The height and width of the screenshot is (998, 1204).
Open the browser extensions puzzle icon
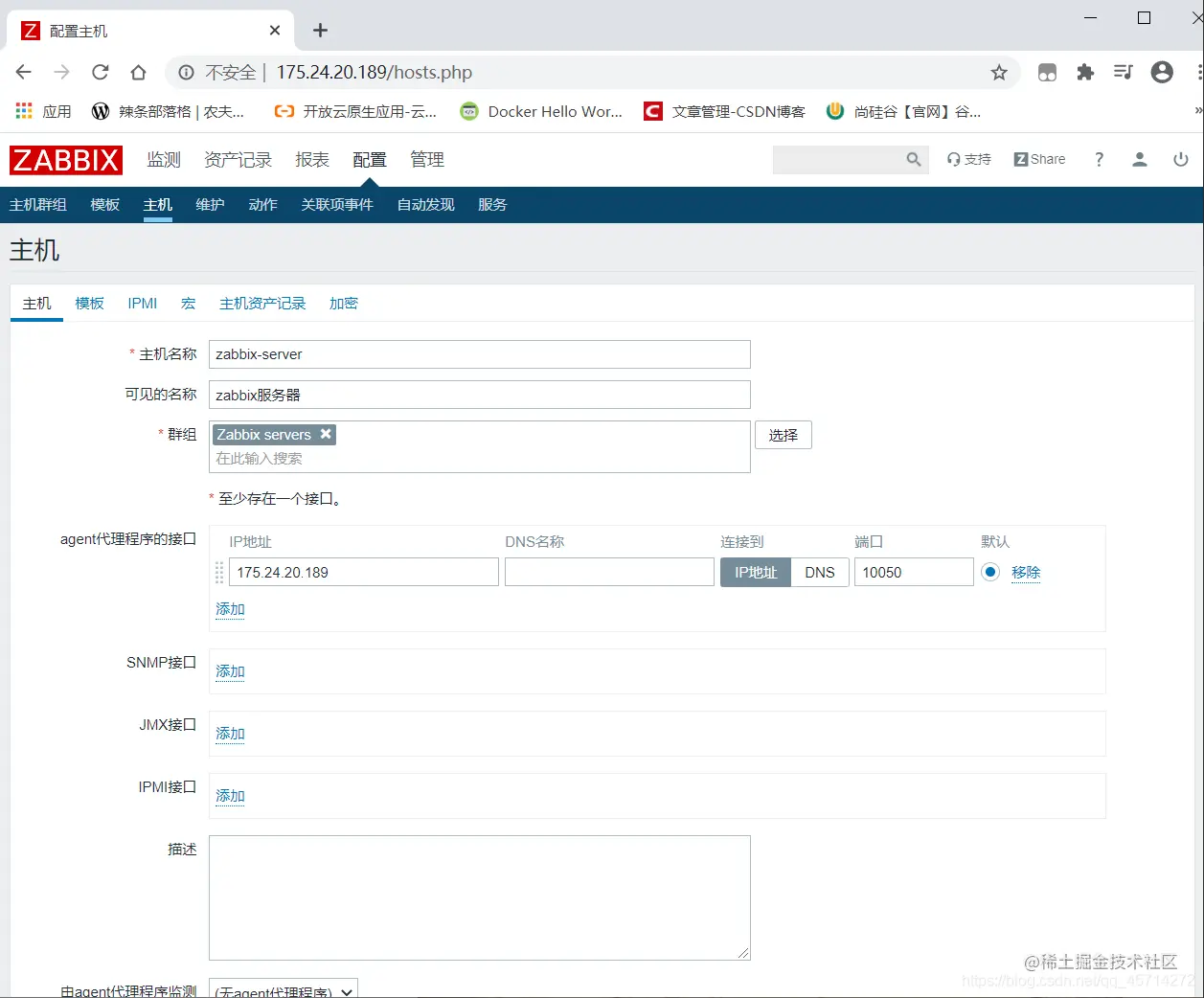(1085, 72)
